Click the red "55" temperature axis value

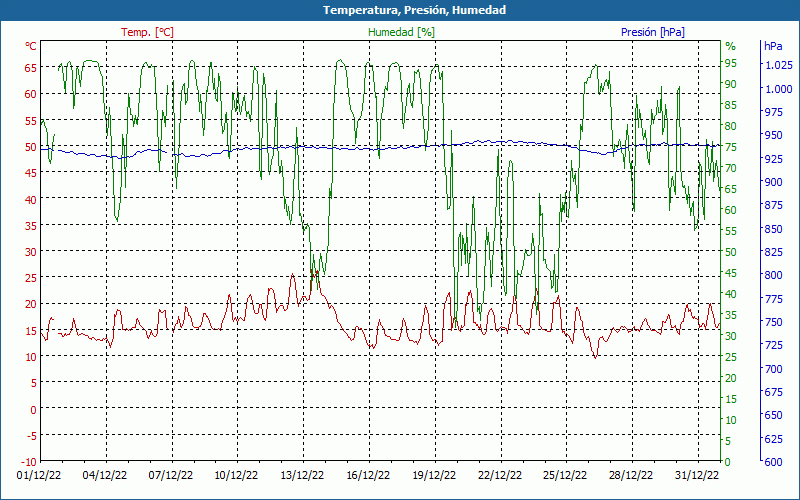(31, 121)
